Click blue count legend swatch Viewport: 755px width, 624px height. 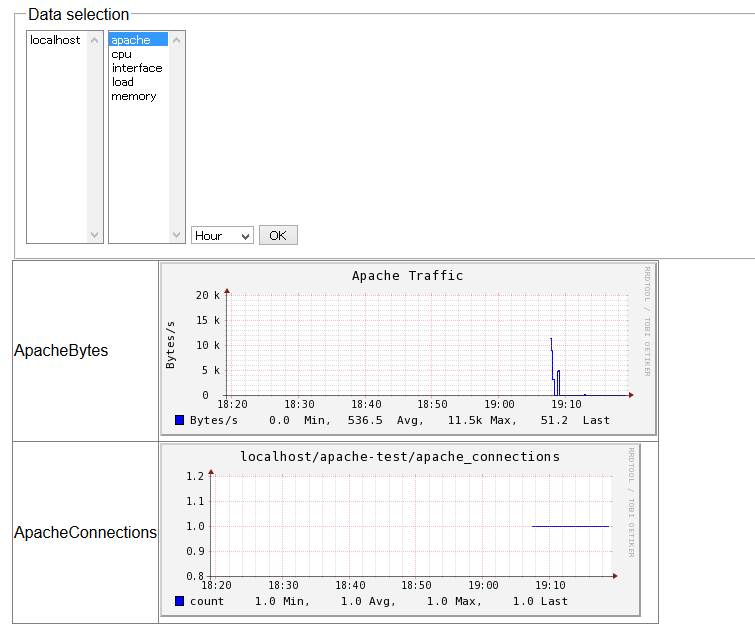[x=179, y=601]
